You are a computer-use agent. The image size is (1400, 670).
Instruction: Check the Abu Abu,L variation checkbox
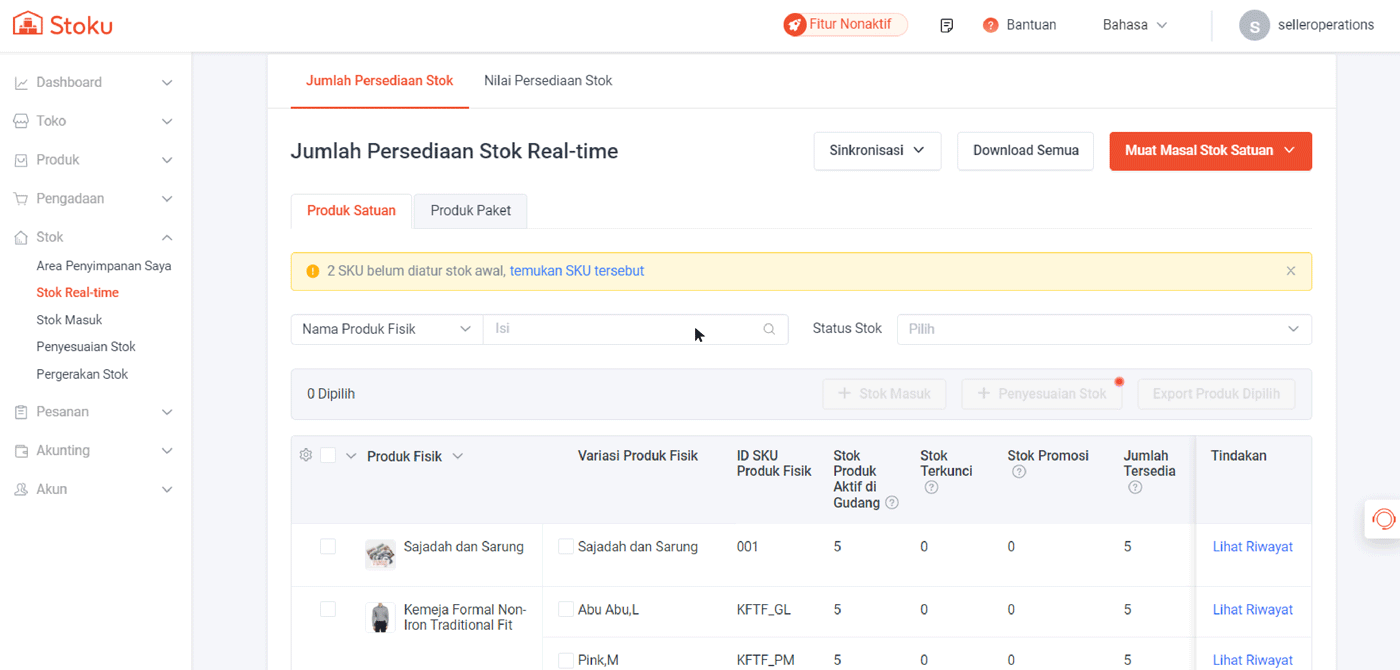pyautogui.click(x=566, y=610)
